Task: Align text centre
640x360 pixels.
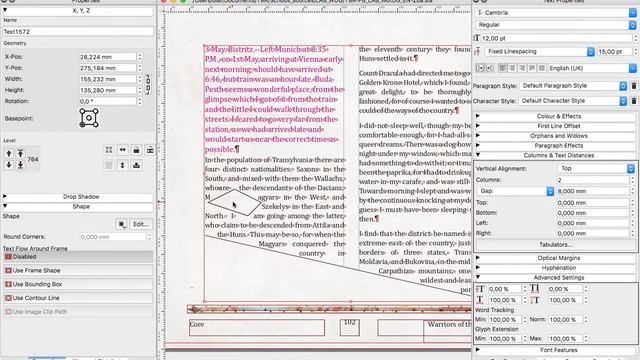Action: point(512,68)
